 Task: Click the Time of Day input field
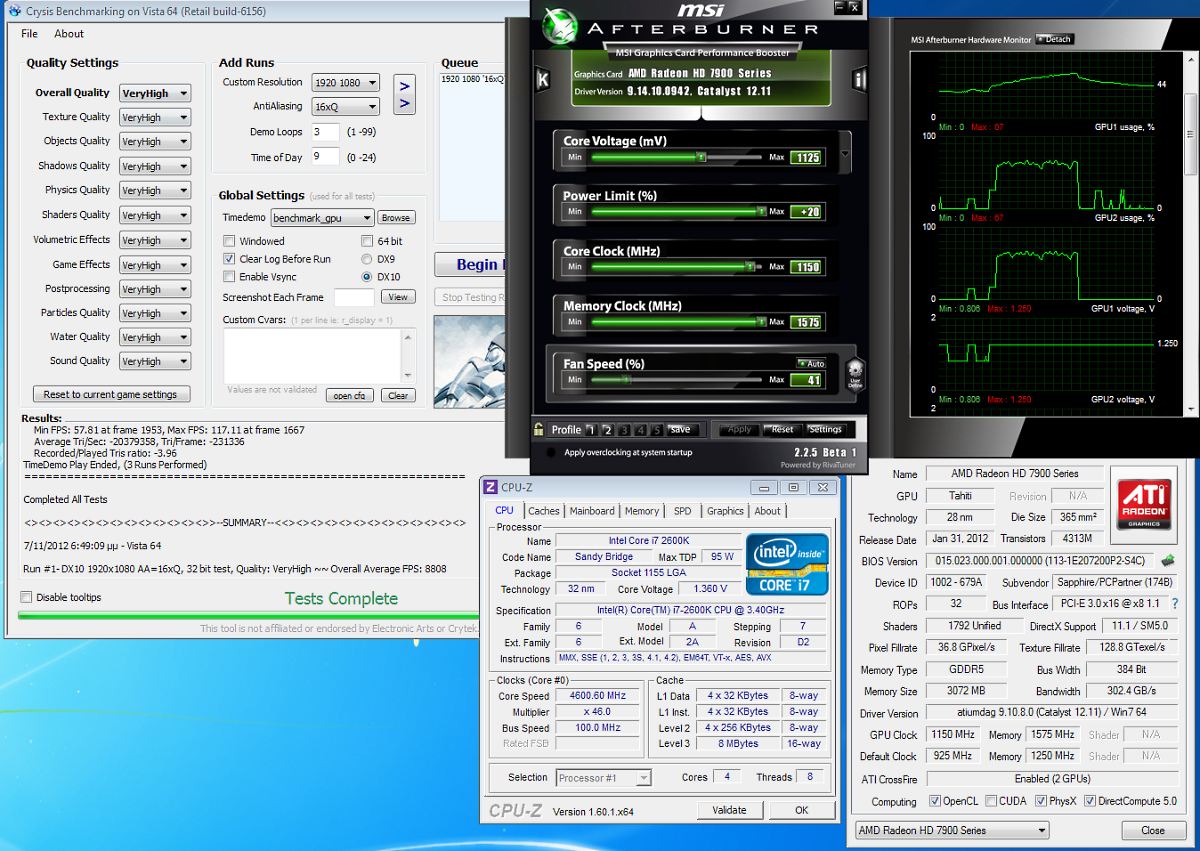point(326,157)
